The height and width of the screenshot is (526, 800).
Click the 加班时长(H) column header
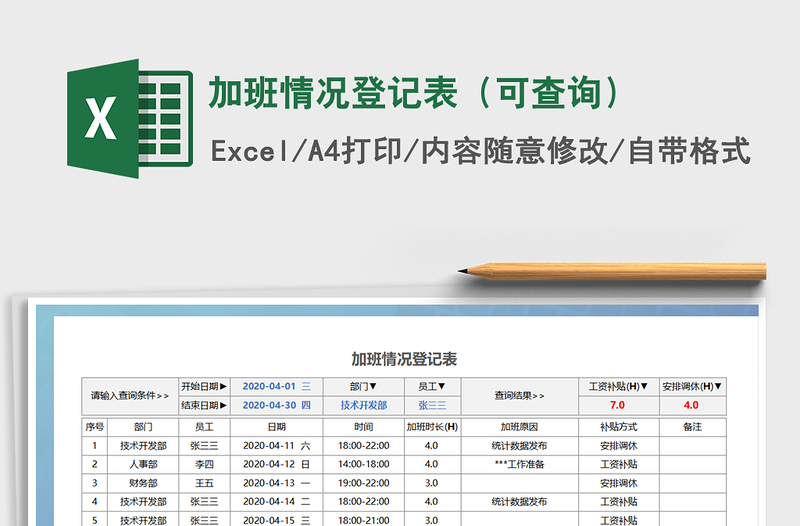(x=432, y=427)
